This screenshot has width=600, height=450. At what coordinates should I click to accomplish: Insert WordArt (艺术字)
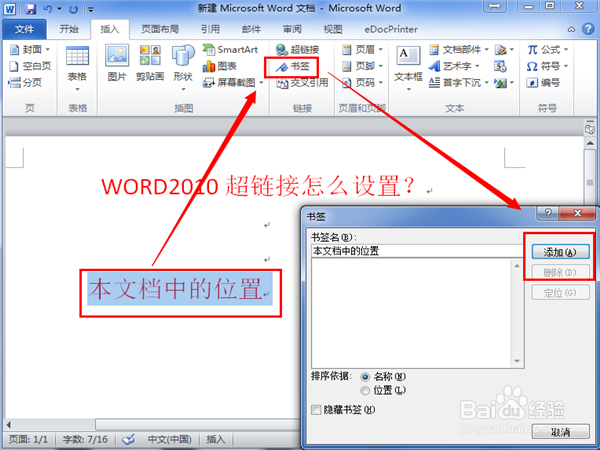[x=454, y=66]
